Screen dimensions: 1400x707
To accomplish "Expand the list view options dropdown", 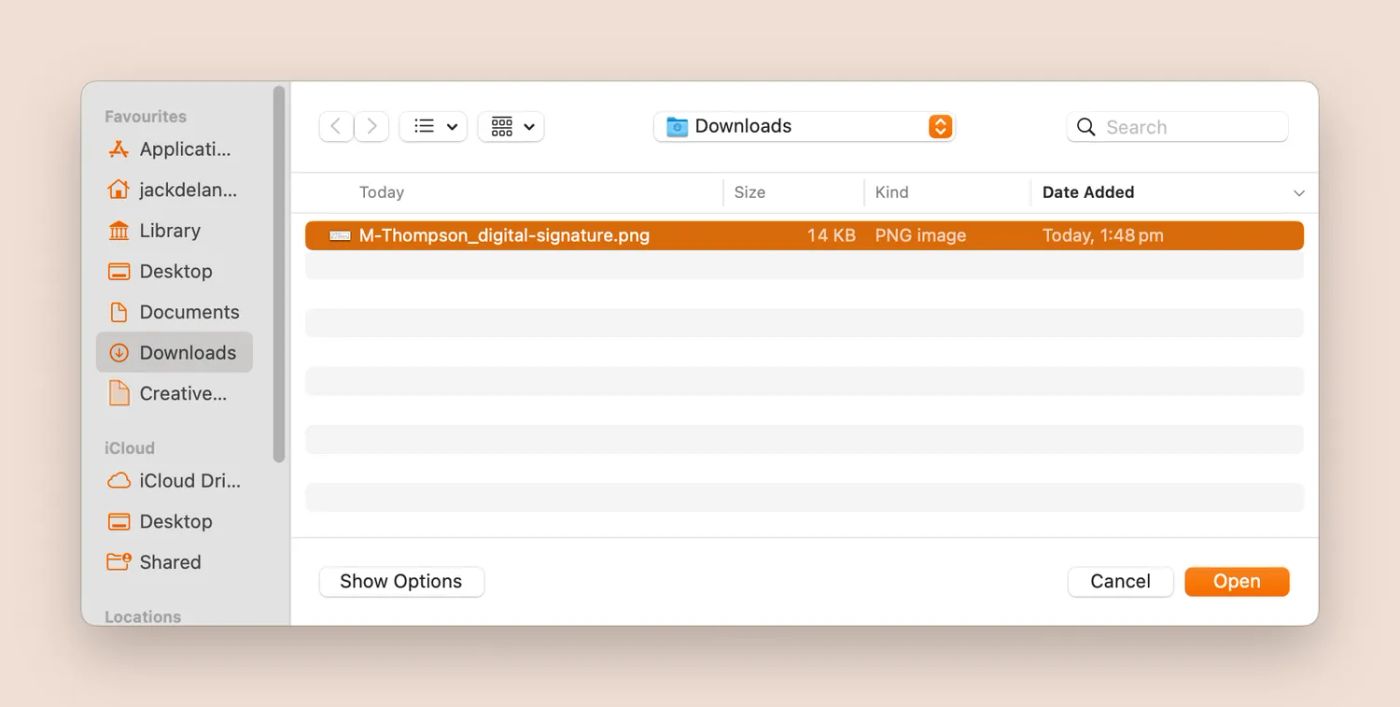I will pyautogui.click(x=434, y=126).
